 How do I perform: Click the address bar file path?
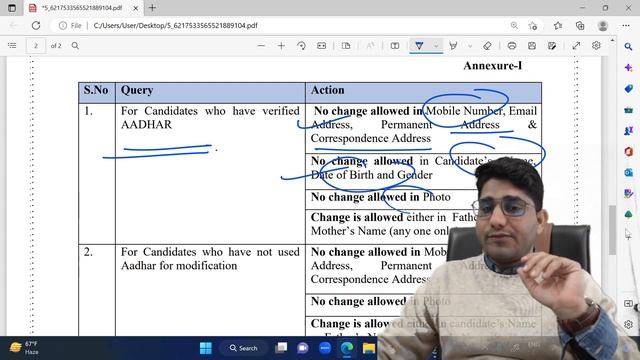click(176, 25)
